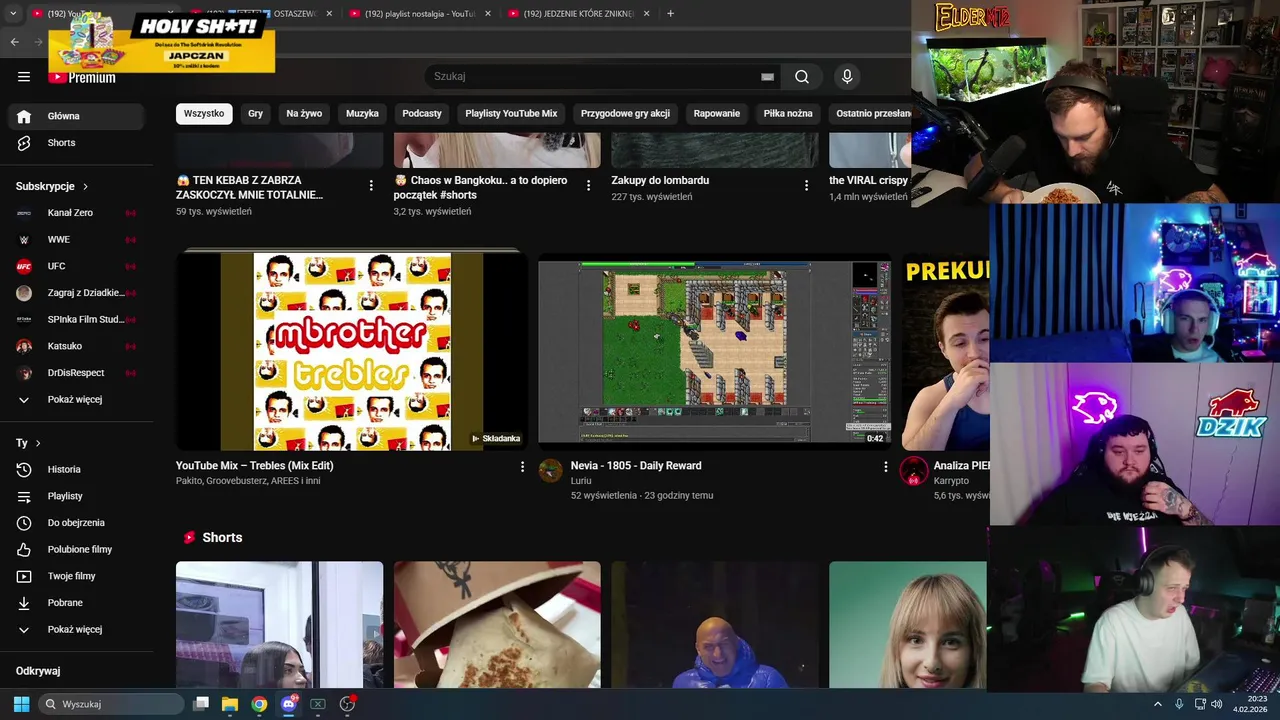This screenshot has height=720, width=1280.
Task: Open the Kanał Zero subscription
Action: (x=76, y=213)
